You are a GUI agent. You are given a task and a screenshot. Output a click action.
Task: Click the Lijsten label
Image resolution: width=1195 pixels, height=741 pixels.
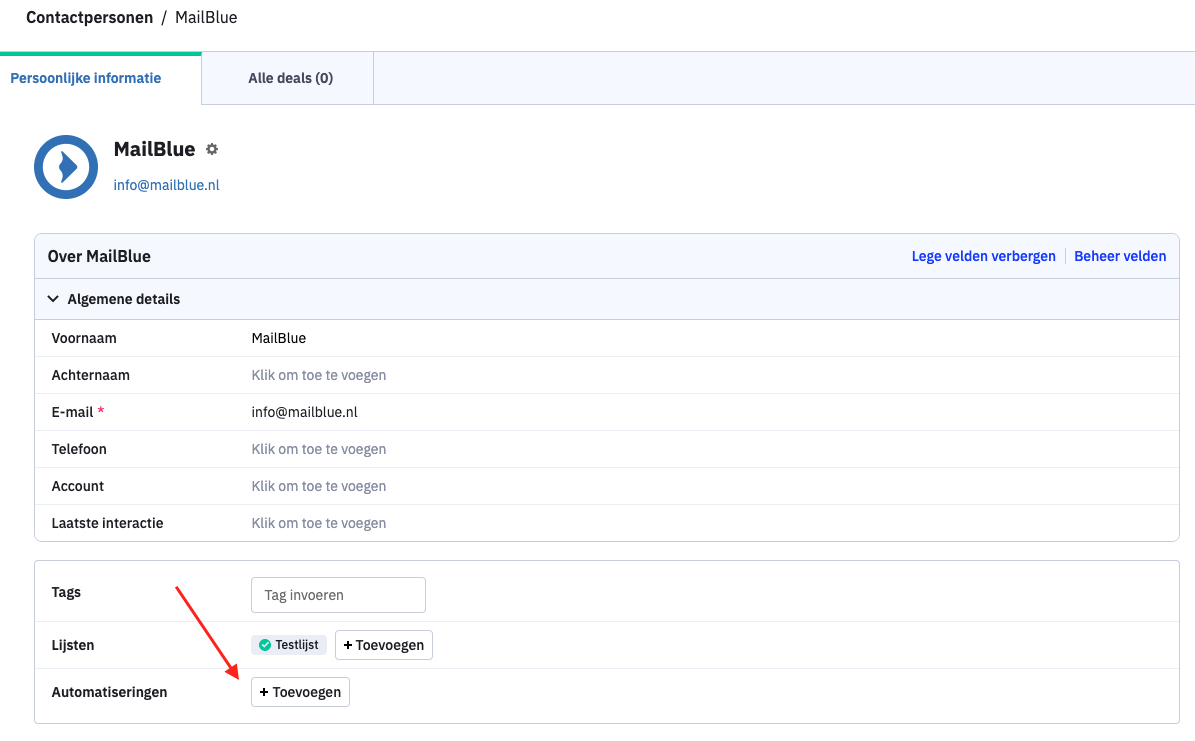pos(72,645)
